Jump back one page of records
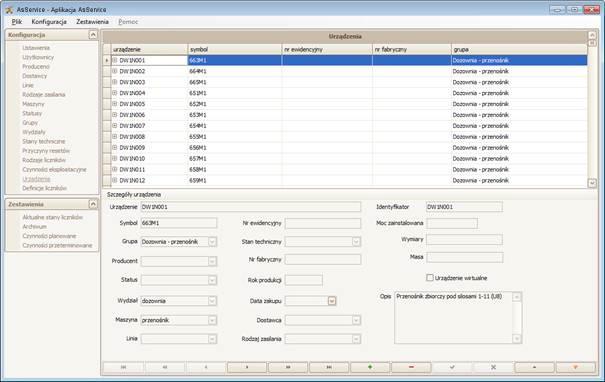Image resolution: width=605 pixels, height=382 pixels. pos(165,367)
